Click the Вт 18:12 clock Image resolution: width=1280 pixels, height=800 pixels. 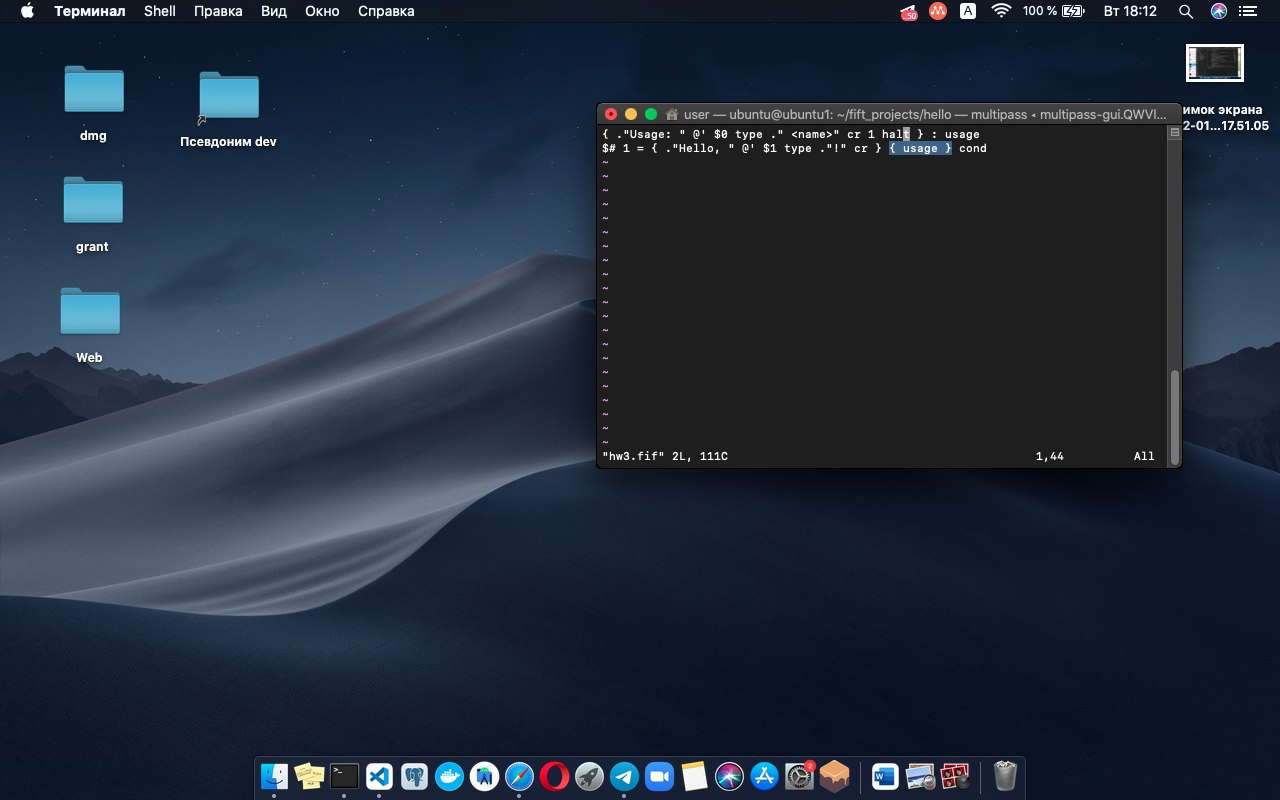(1130, 11)
